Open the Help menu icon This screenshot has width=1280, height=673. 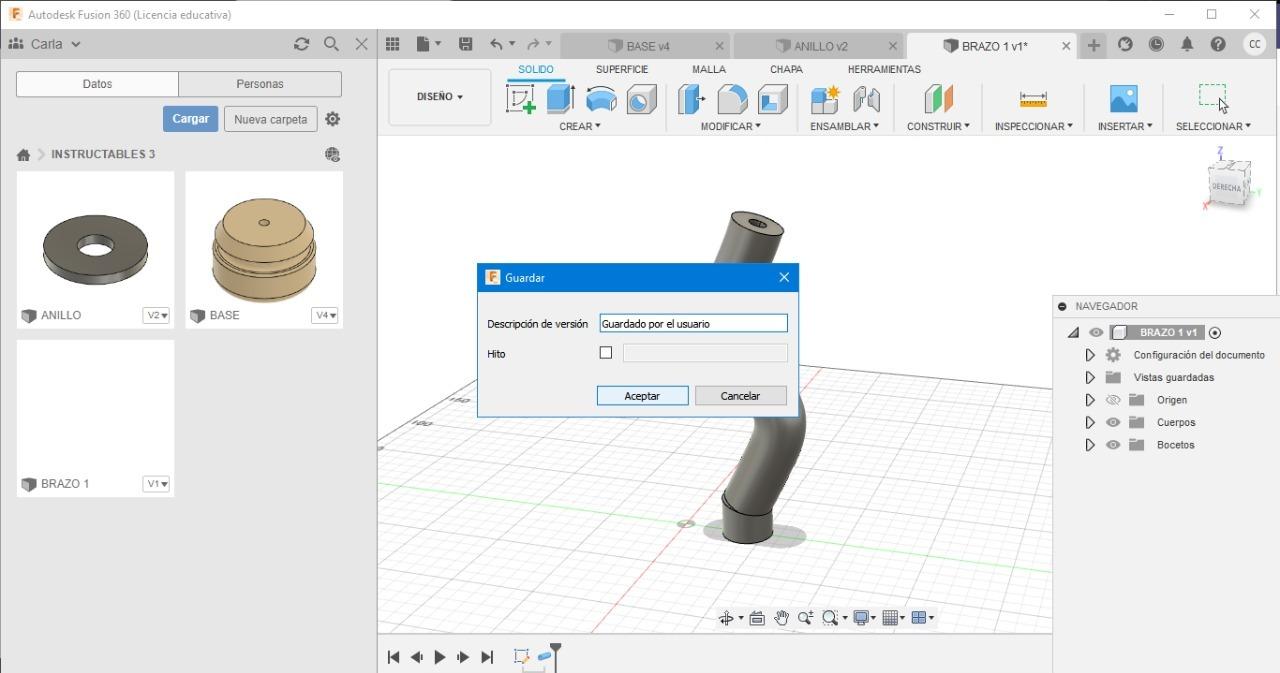point(1218,44)
